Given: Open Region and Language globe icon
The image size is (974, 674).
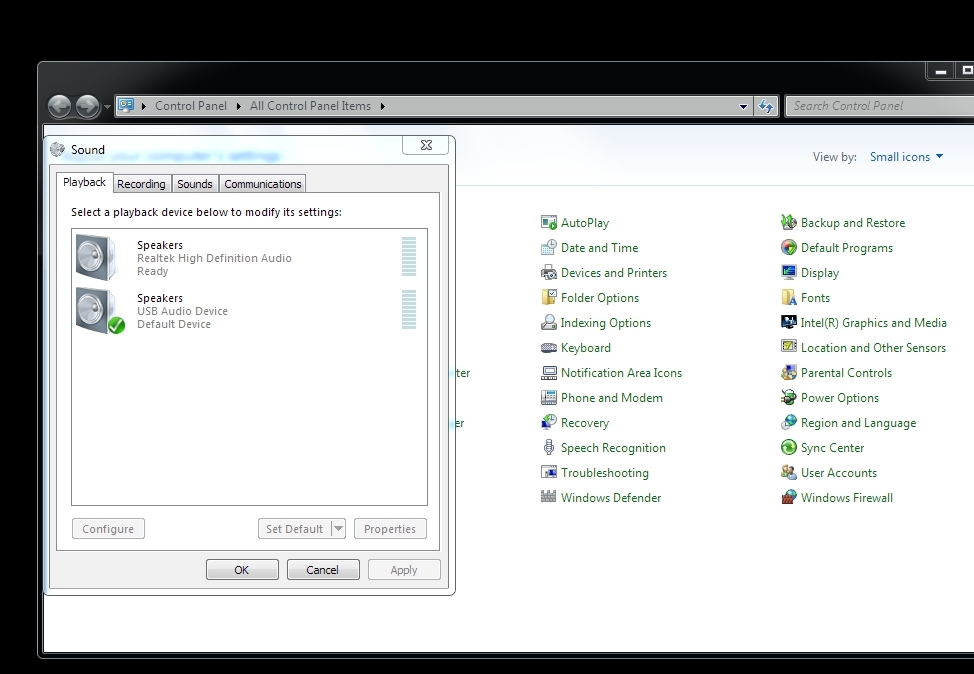Looking at the screenshot, I should tap(789, 422).
